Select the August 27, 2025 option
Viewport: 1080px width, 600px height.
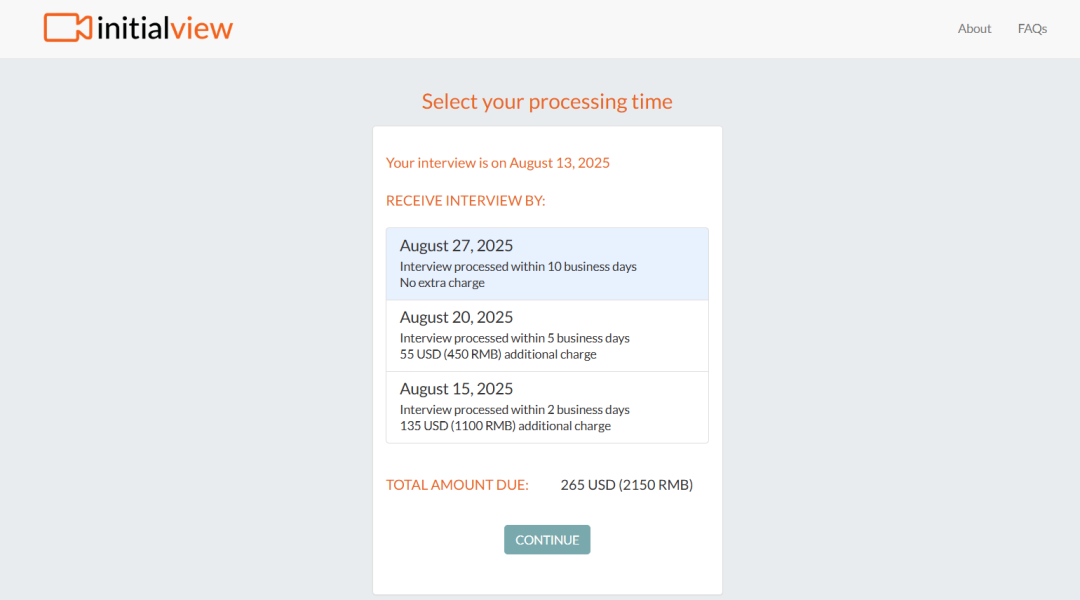tap(547, 264)
